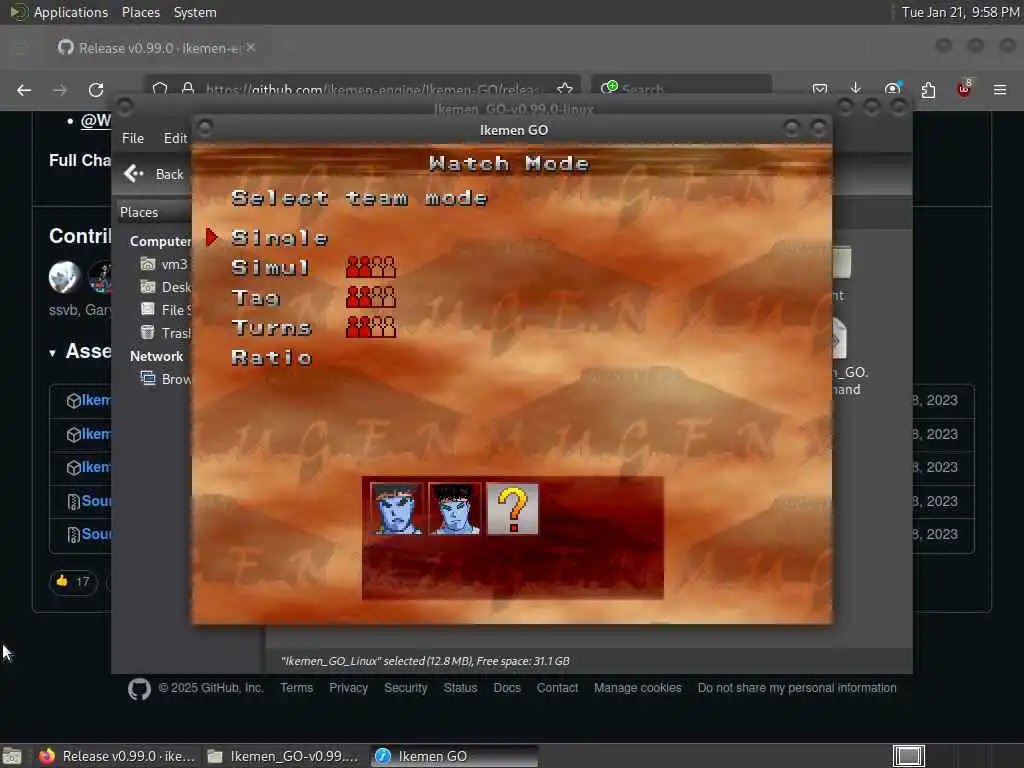Open Do not share my personal information link
Image resolution: width=1024 pixels, height=768 pixels.
coord(797,688)
